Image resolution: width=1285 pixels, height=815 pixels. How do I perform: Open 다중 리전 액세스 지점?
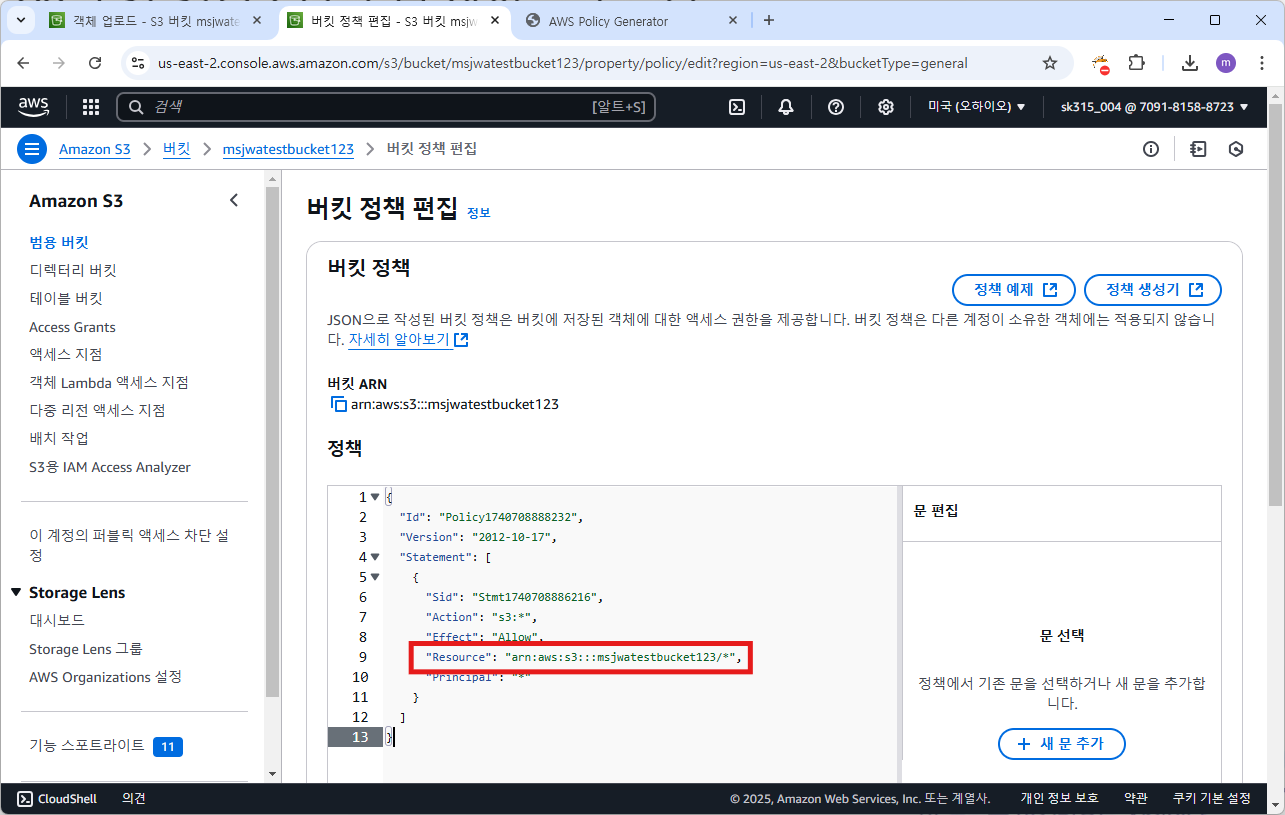click(97, 410)
